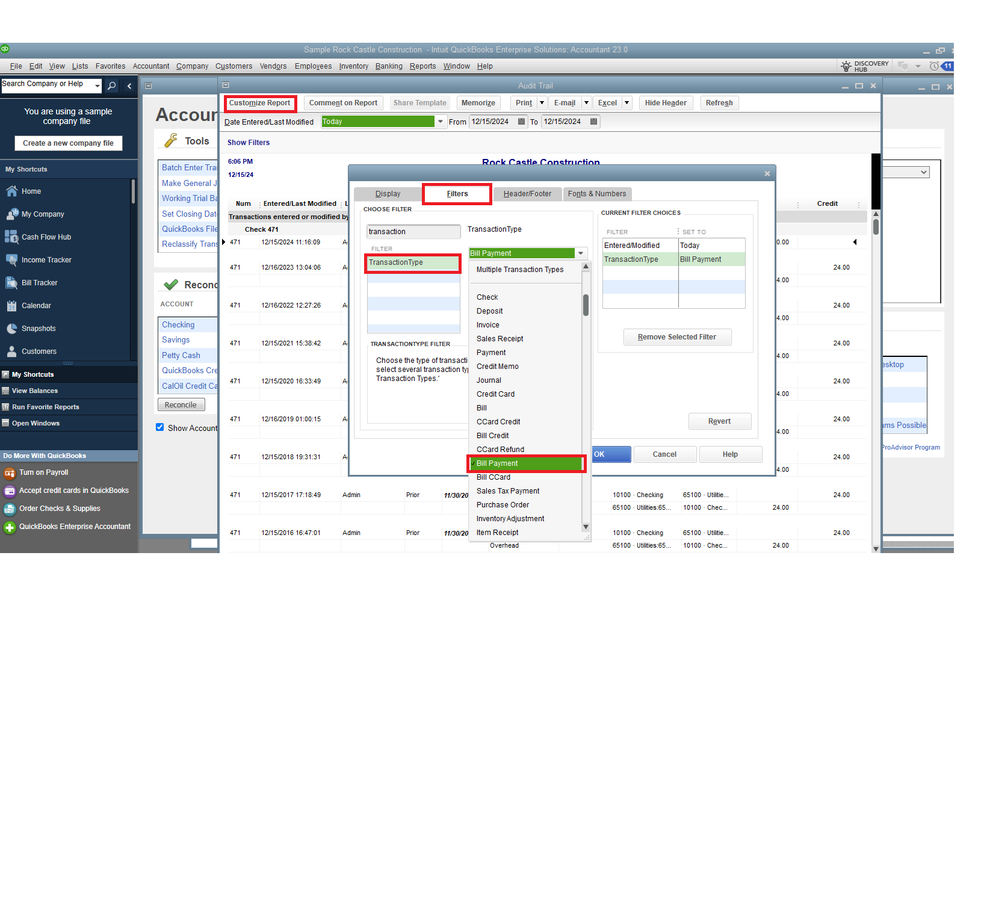Select Multiple Transaction Types option
Viewport: 999px width, 910px height.
click(520, 270)
